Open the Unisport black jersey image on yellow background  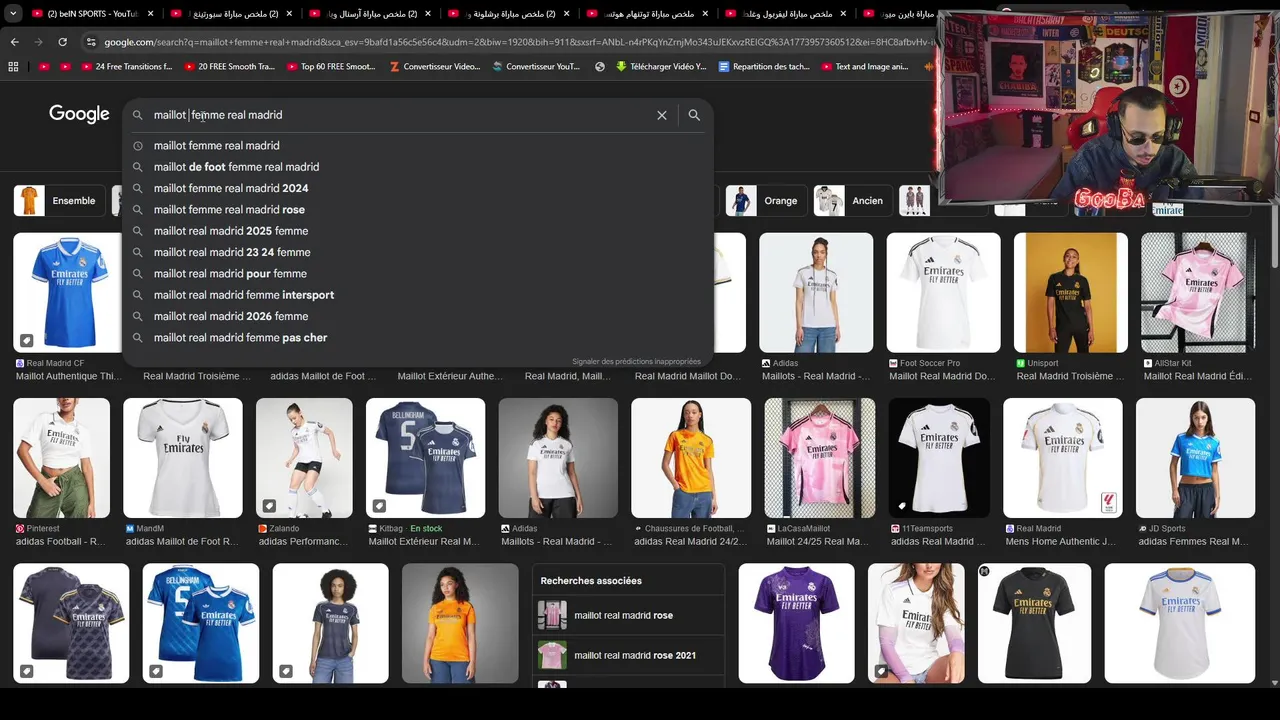[x=1071, y=292]
